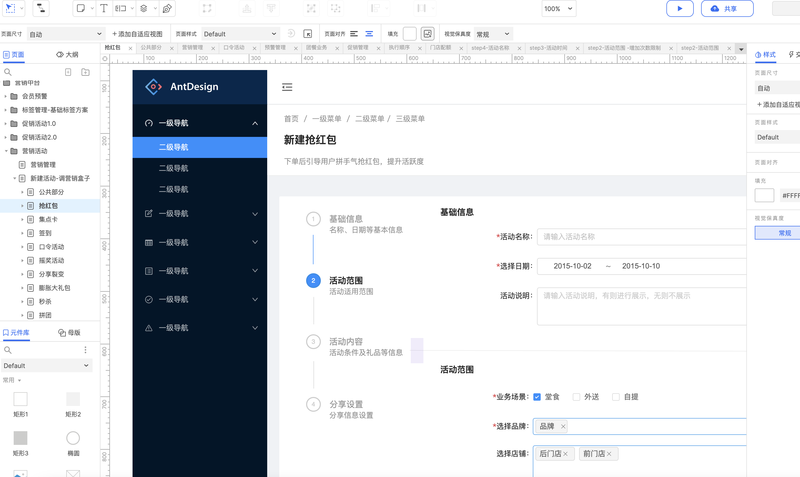This screenshot has width=800, height=477.
Task: Click the preview play button
Action: point(680,9)
